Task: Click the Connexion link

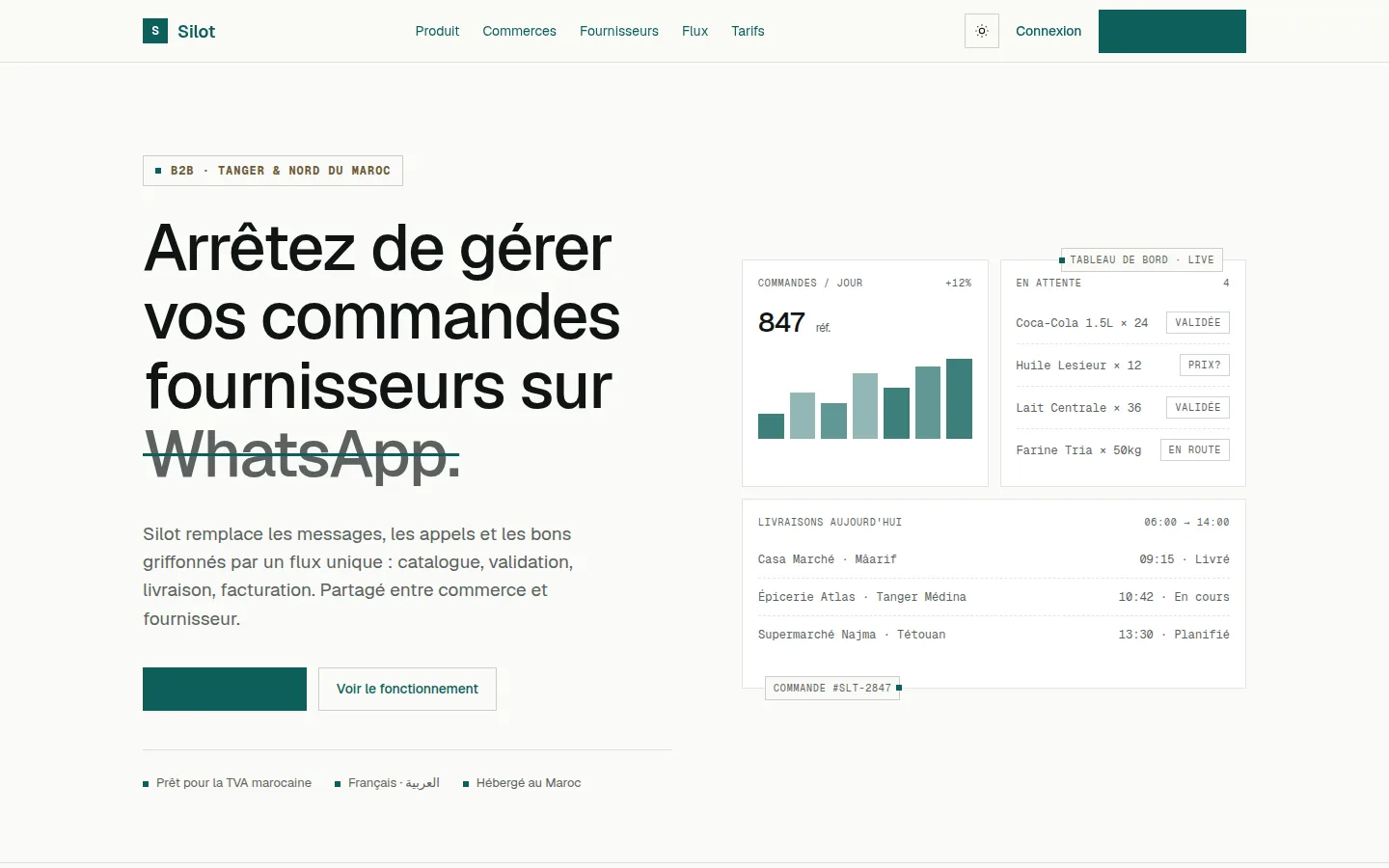Action: [x=1049, y=31]
